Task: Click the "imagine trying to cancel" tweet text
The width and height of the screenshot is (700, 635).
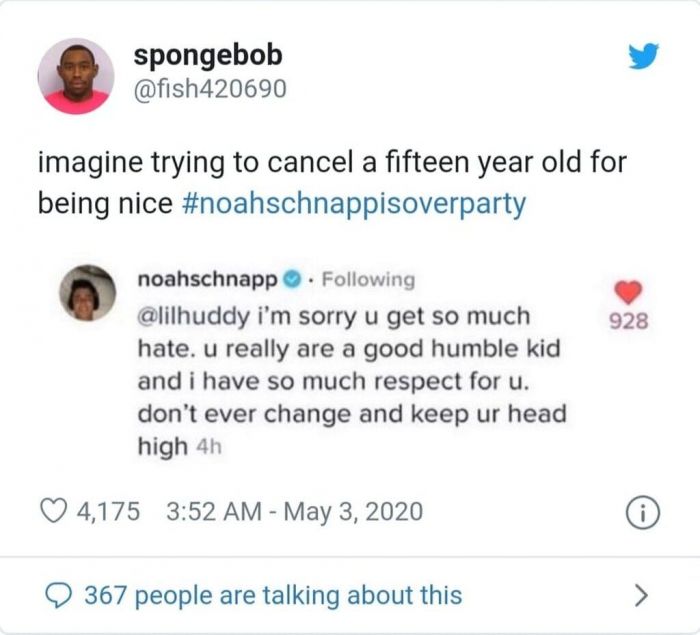Action: (330, 160)
